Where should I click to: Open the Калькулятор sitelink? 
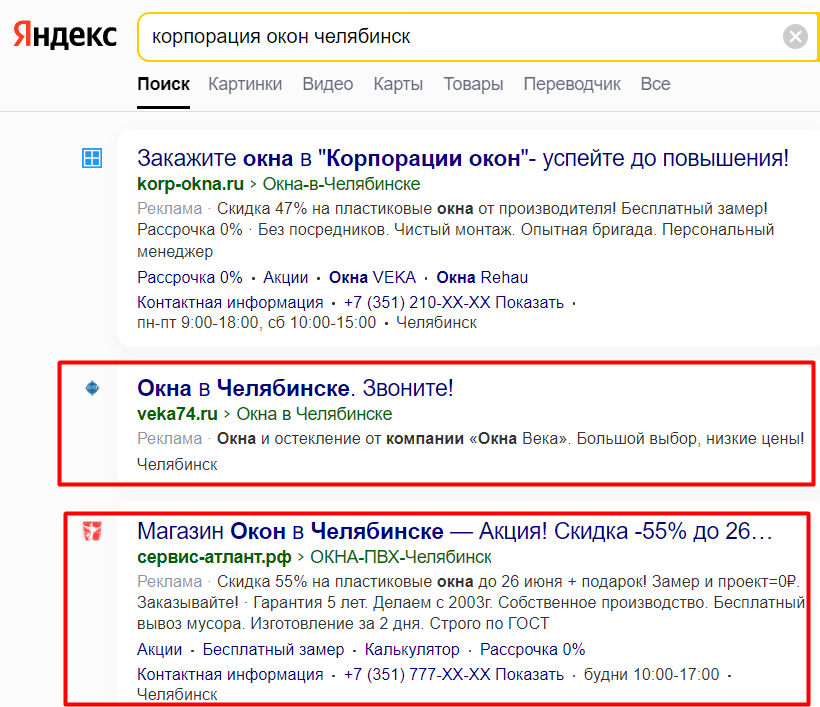(x=412, y=649)
